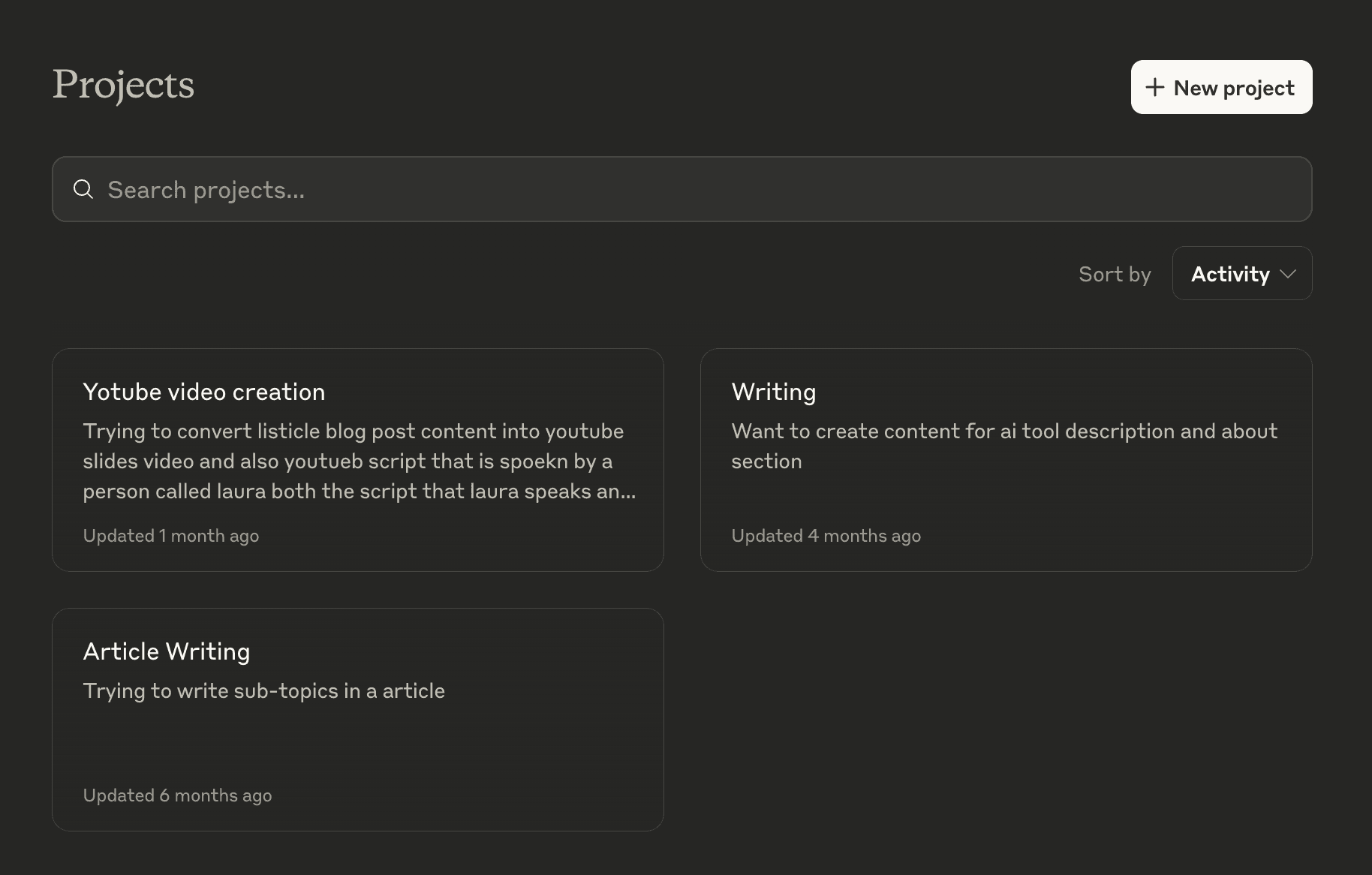
Task: Open the Yotube video creation project
Action: point(203,392)
